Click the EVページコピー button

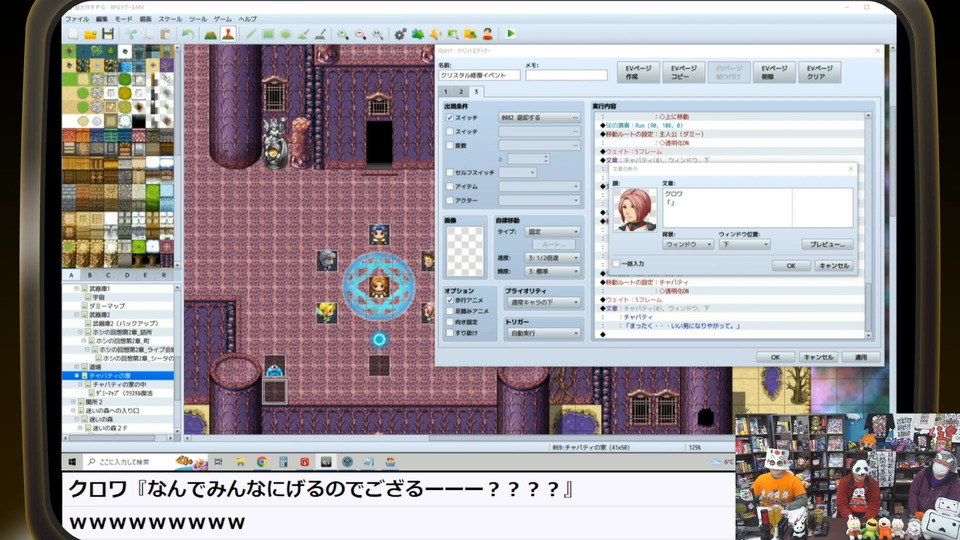683,72
